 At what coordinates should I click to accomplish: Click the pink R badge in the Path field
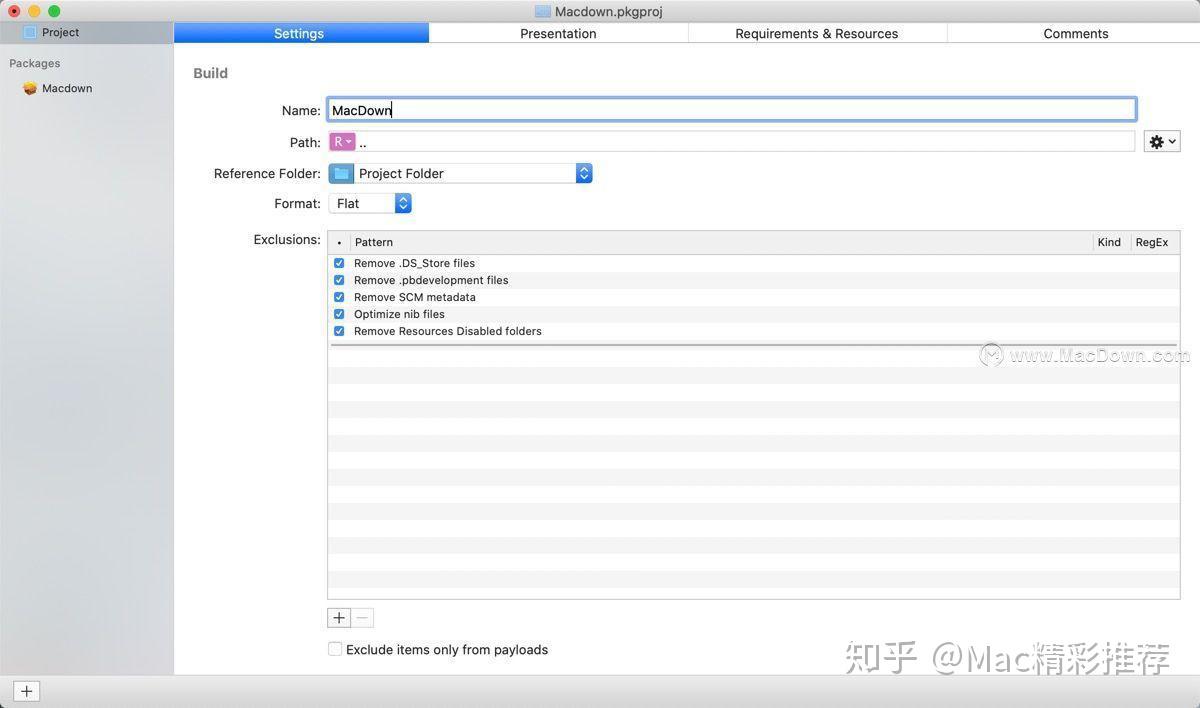point(343,141)
